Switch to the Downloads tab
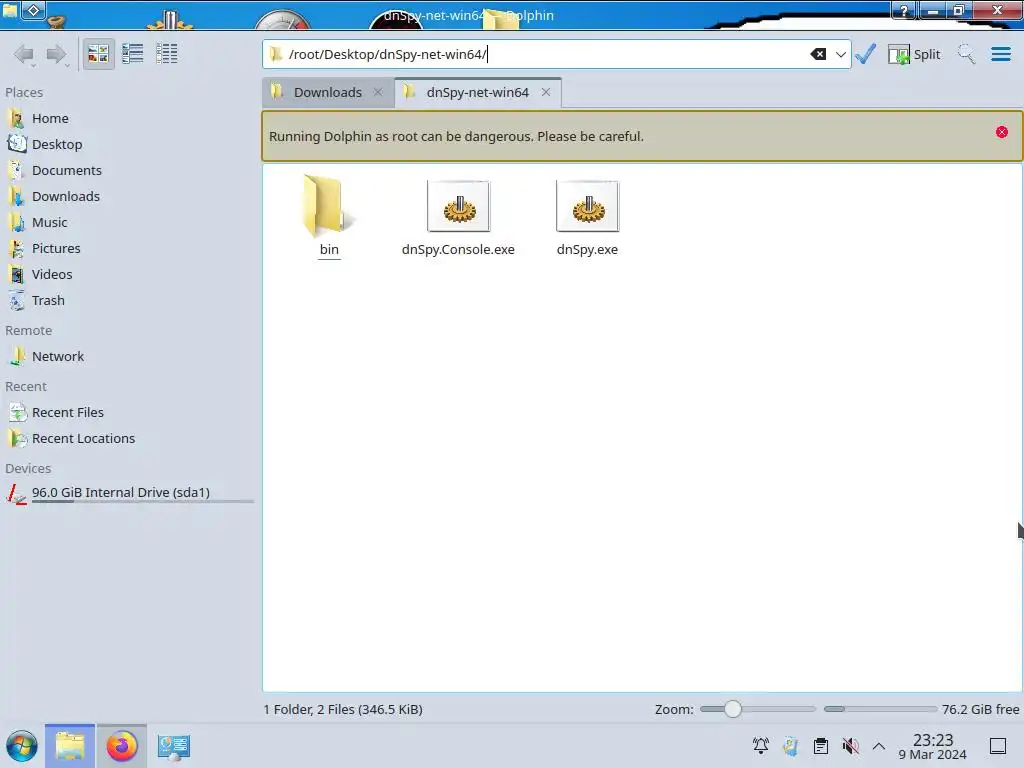Viewport: 1024px width, 768px height. coord(327,93)
